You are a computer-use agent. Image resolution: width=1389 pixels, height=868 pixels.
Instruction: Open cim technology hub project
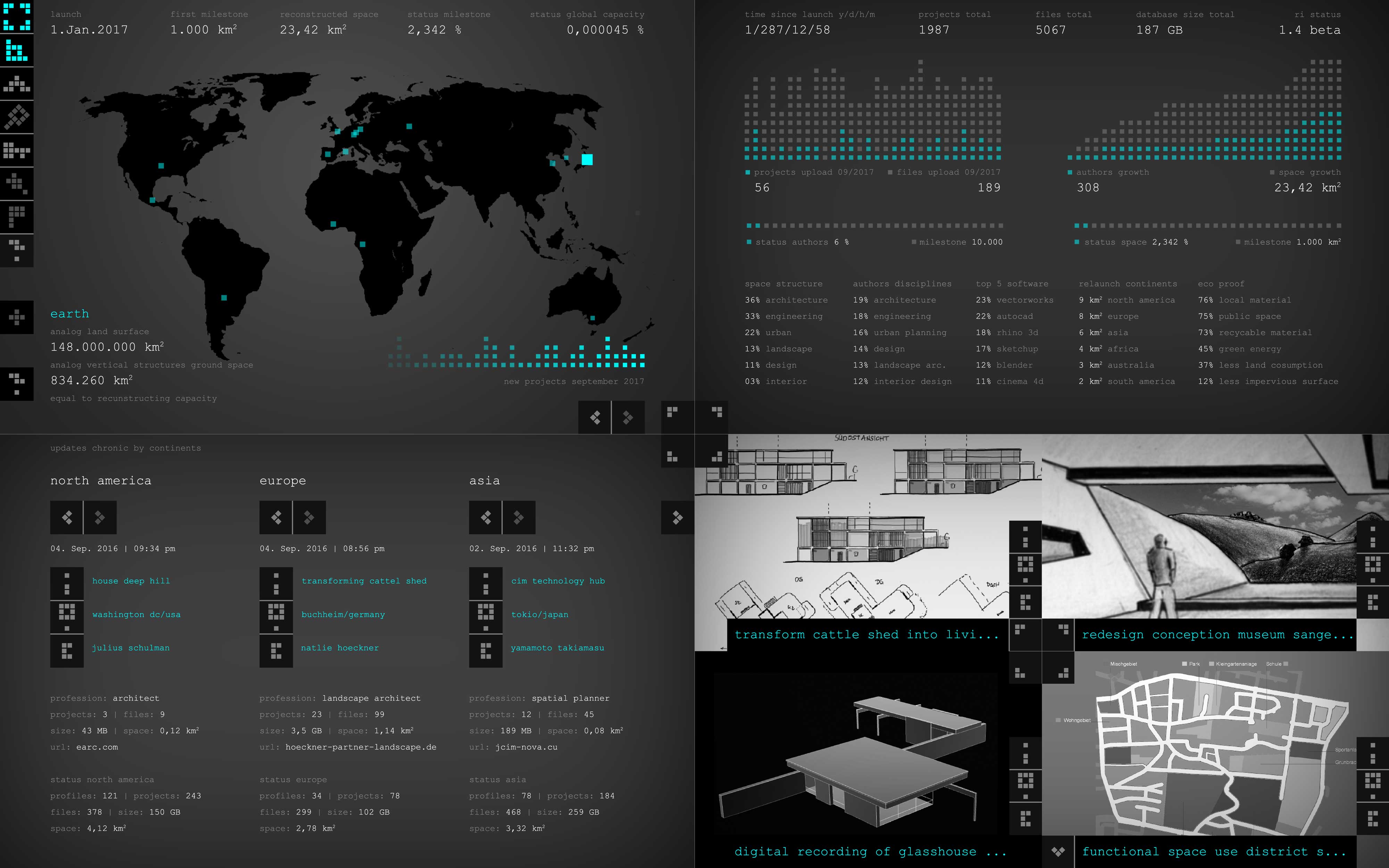click(x=558, y=581)
